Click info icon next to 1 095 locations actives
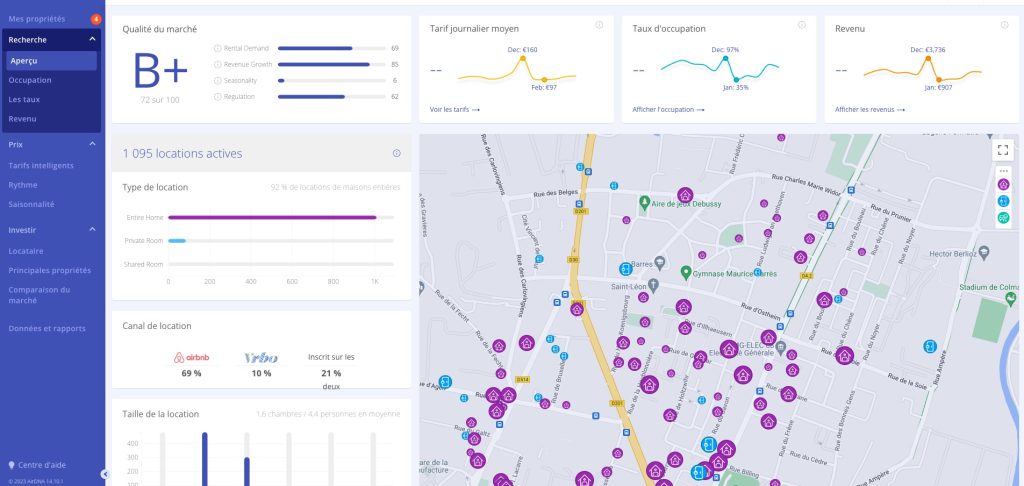 [x=396, y=153]
